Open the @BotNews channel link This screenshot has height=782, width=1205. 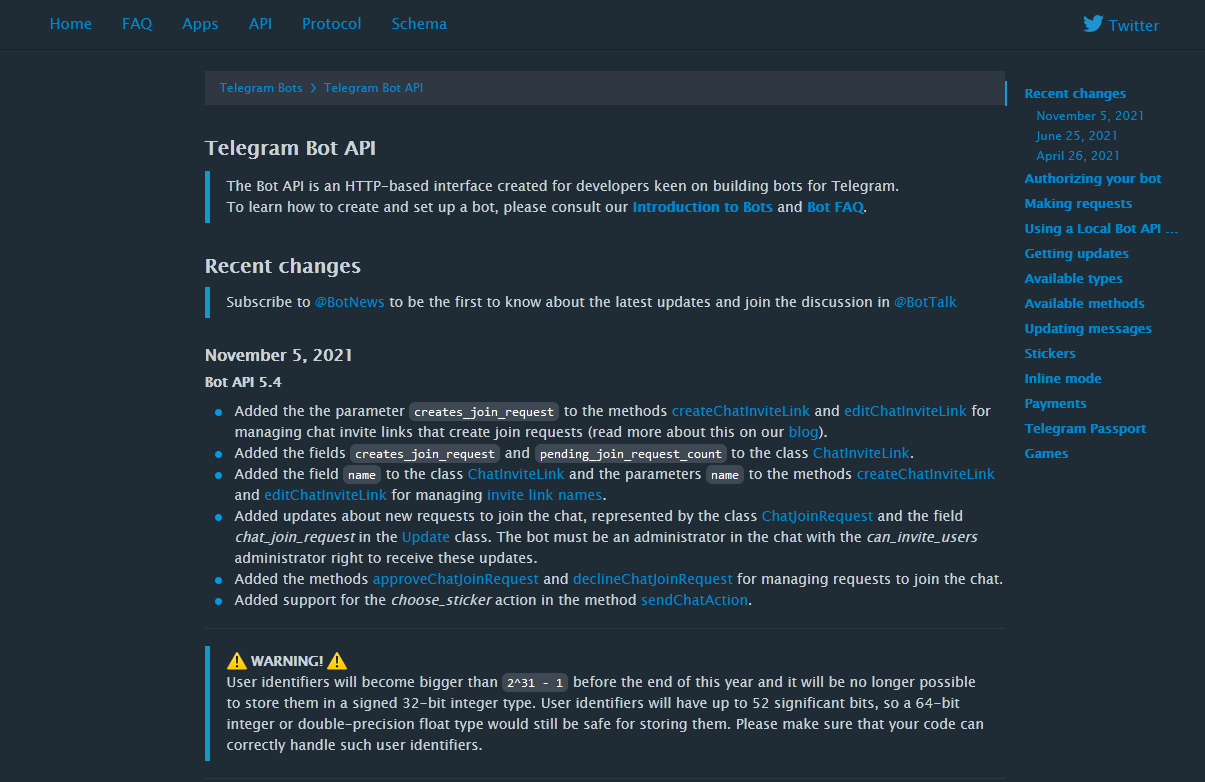(x=349, y=302)
